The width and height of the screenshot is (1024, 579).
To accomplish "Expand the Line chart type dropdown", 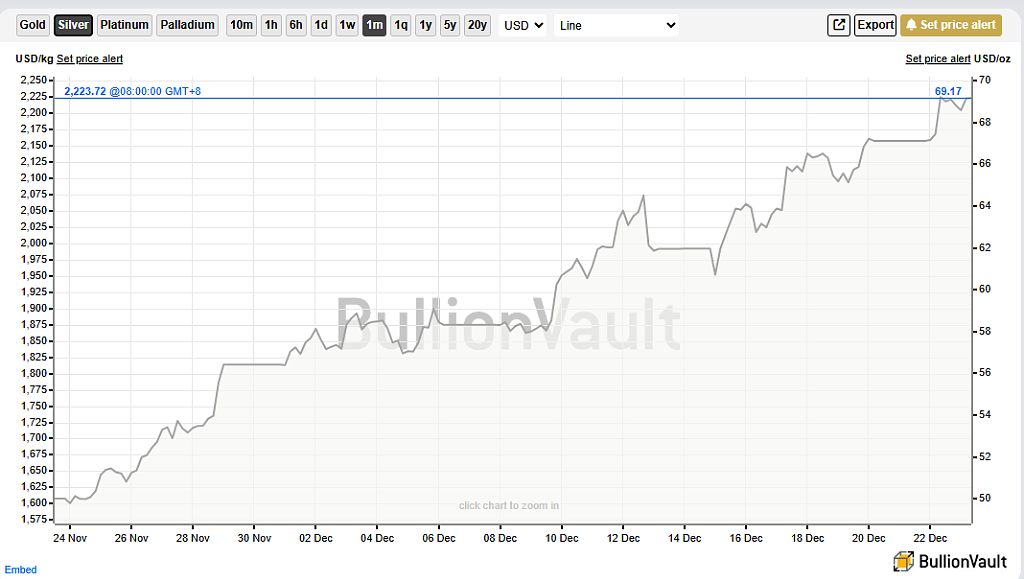I will tap(616, 25).
